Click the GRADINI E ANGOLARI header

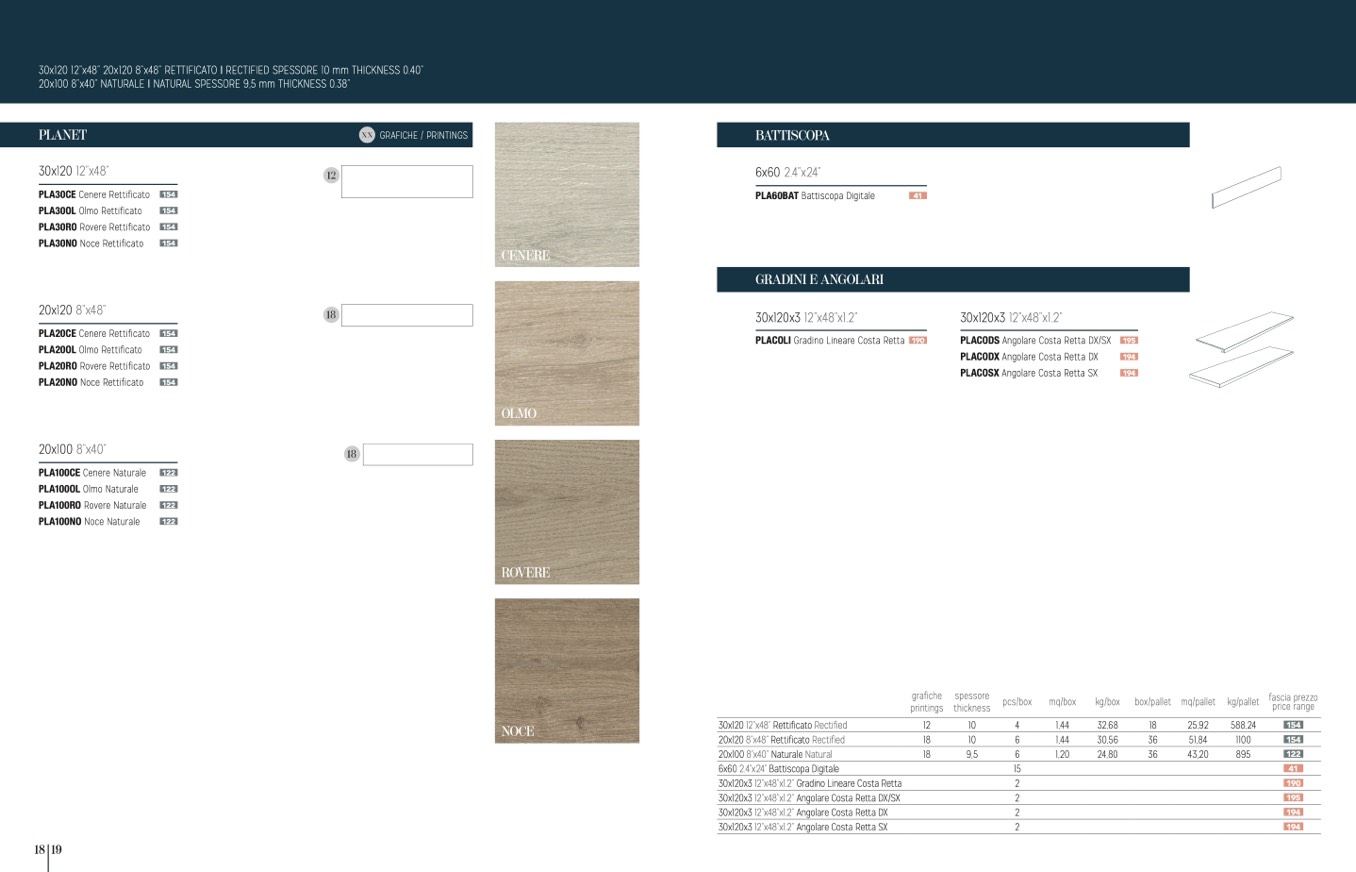click(x=819, y=280)
